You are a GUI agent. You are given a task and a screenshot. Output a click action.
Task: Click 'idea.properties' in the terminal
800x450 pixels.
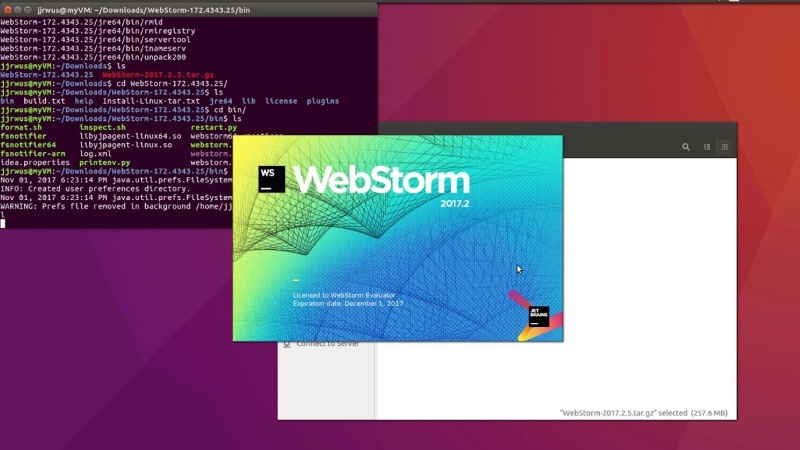35,162
